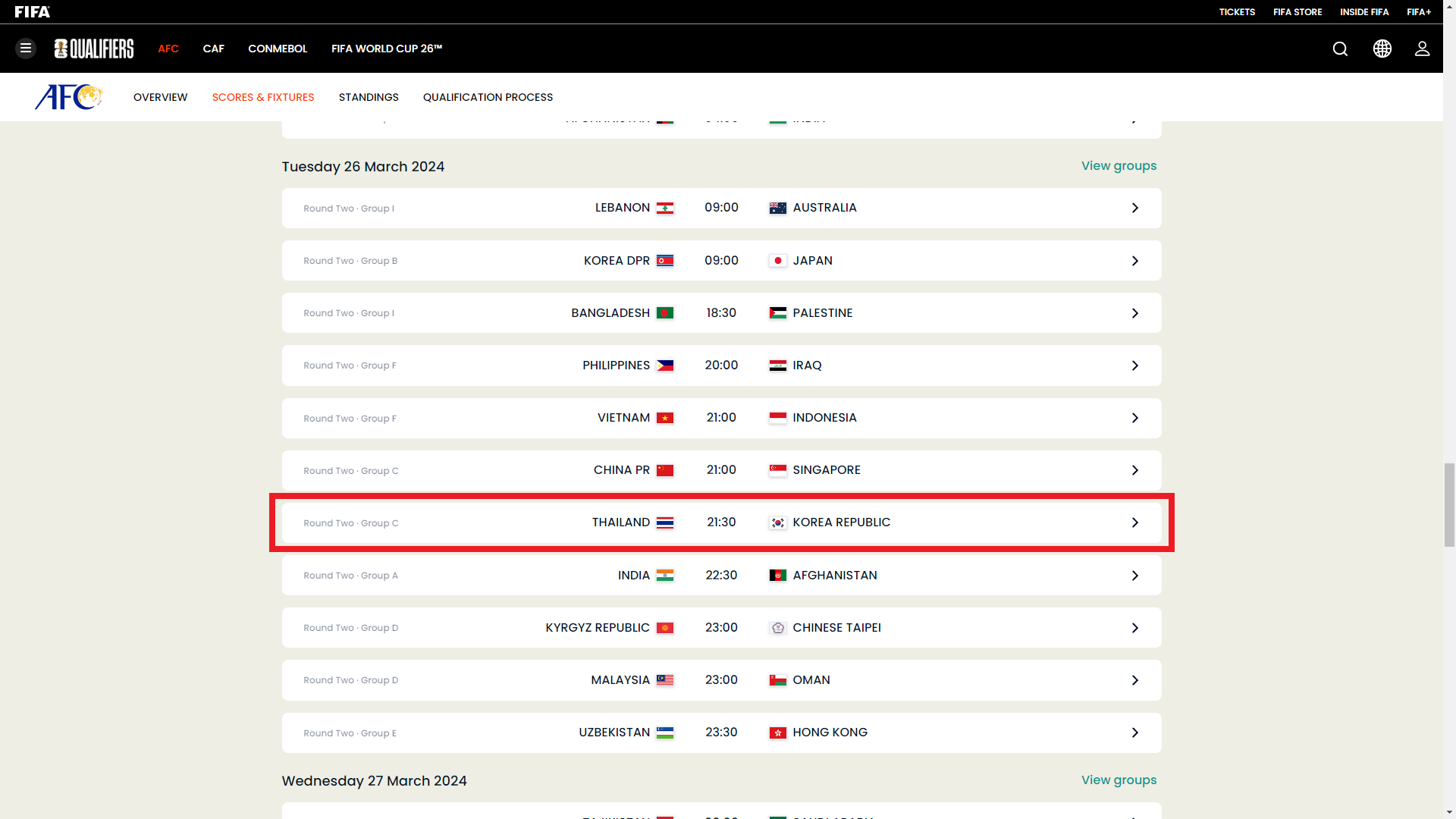The width and height of the screenshot is (1456, 819).
Task: Click View groups for Tuesday 26 March
Action: 1119,165
